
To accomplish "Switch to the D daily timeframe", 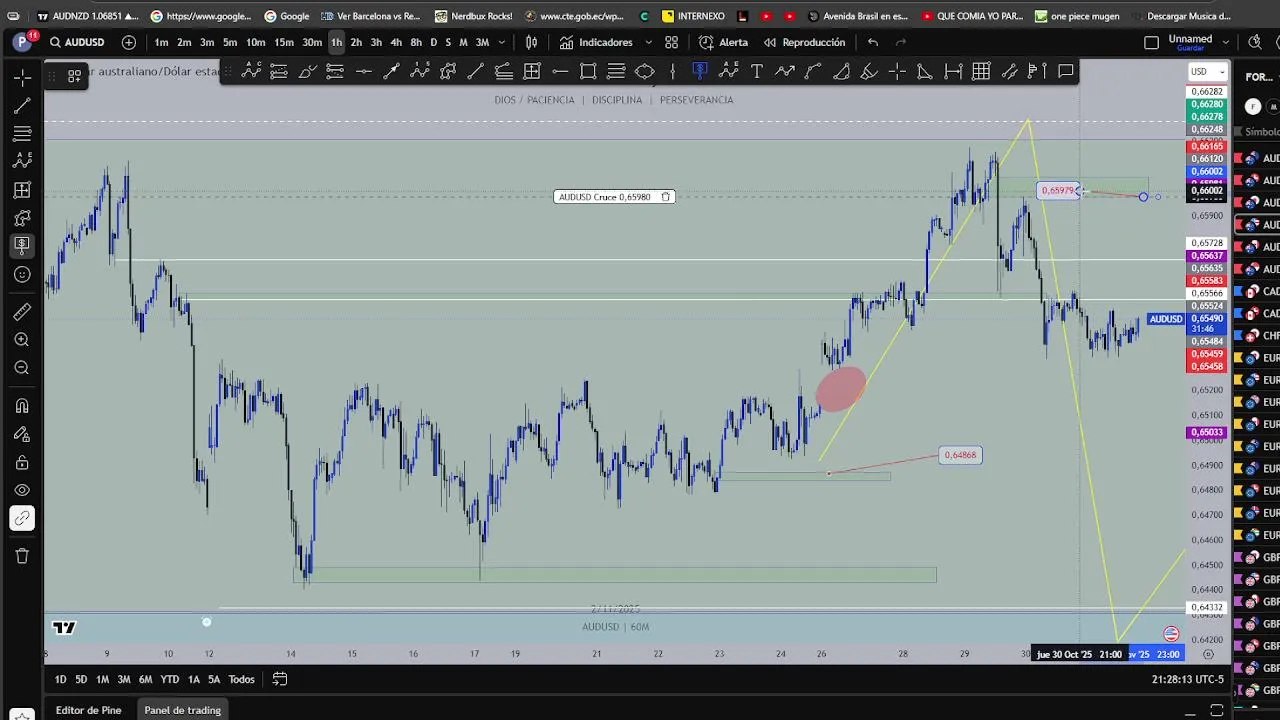I will (433, 42).
